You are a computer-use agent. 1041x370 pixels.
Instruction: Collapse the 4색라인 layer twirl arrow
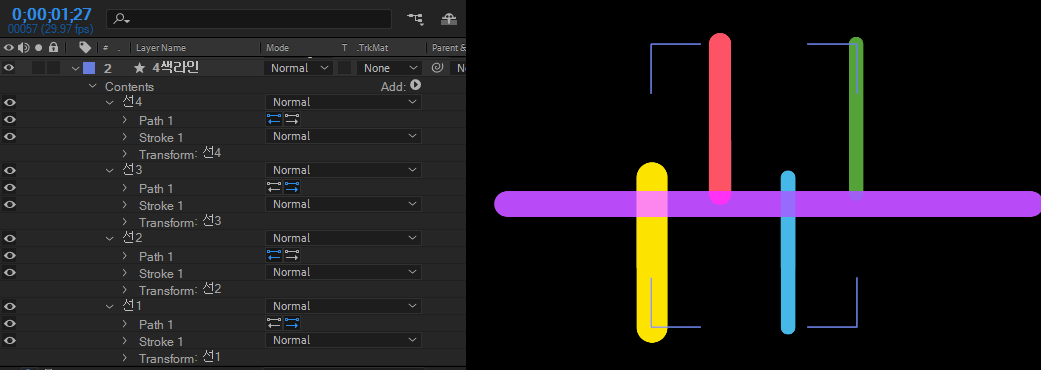[x=75, y=68]
